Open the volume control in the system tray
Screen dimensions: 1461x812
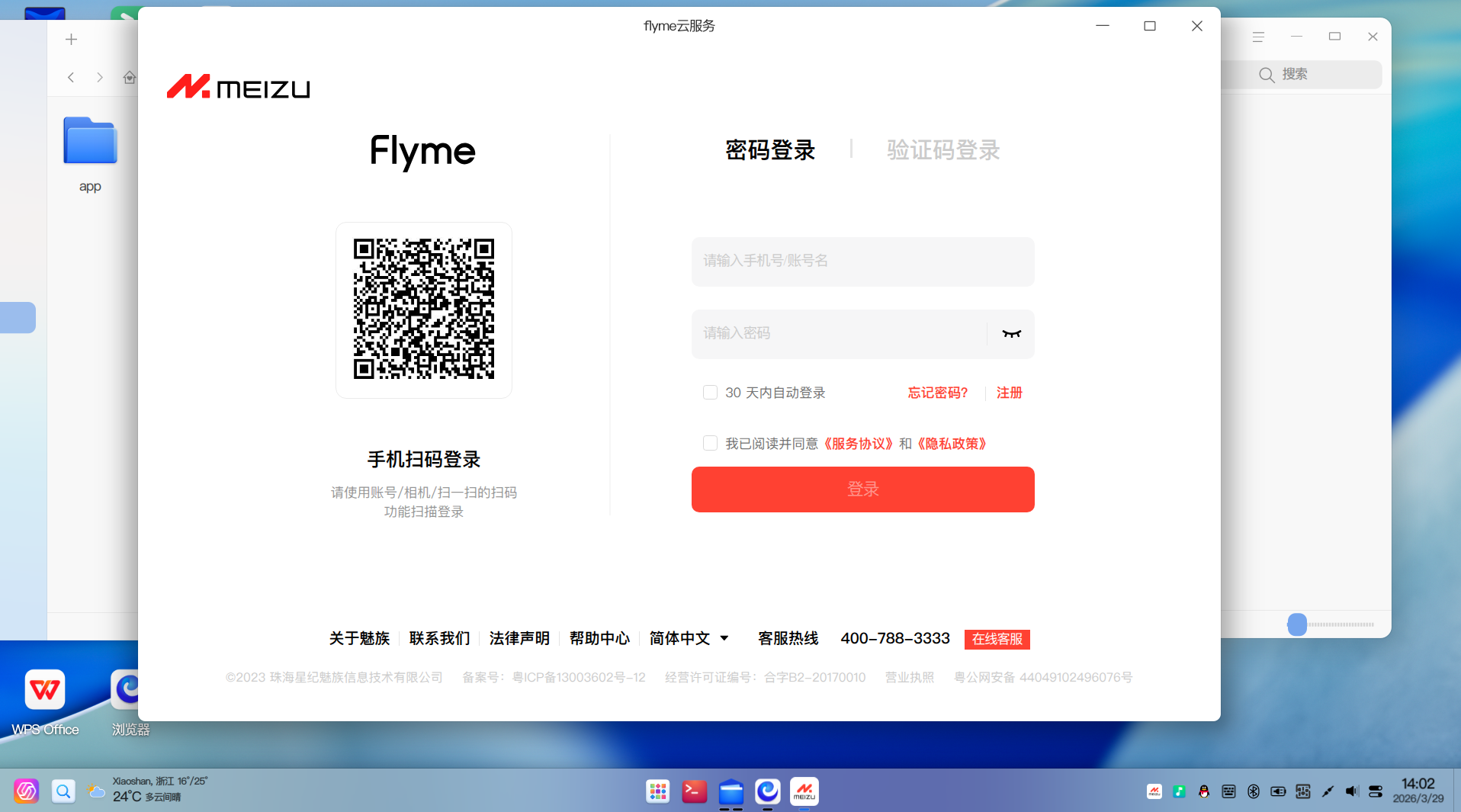click(1351, 791)
